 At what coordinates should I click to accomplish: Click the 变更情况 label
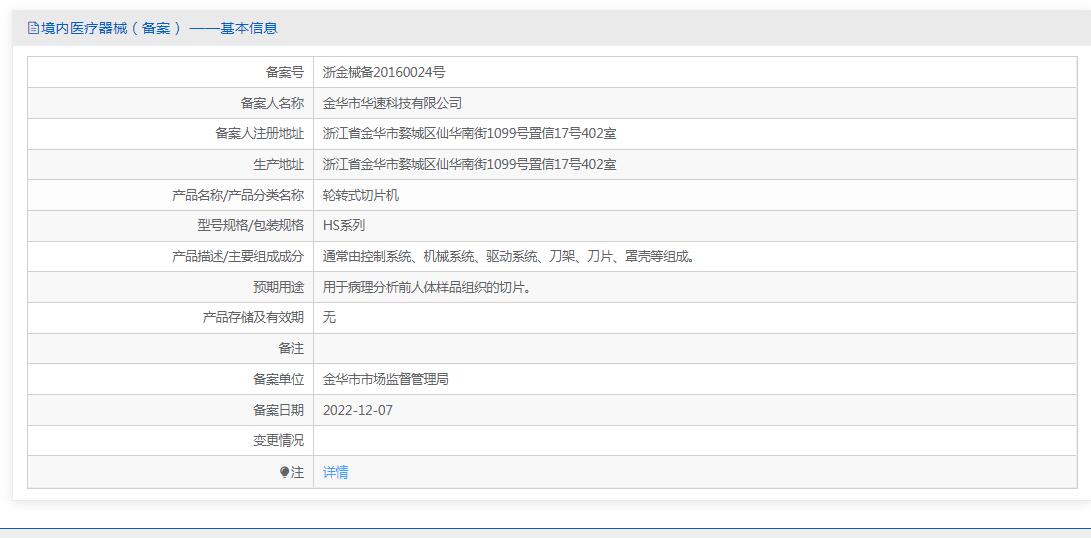coord(279,441)
